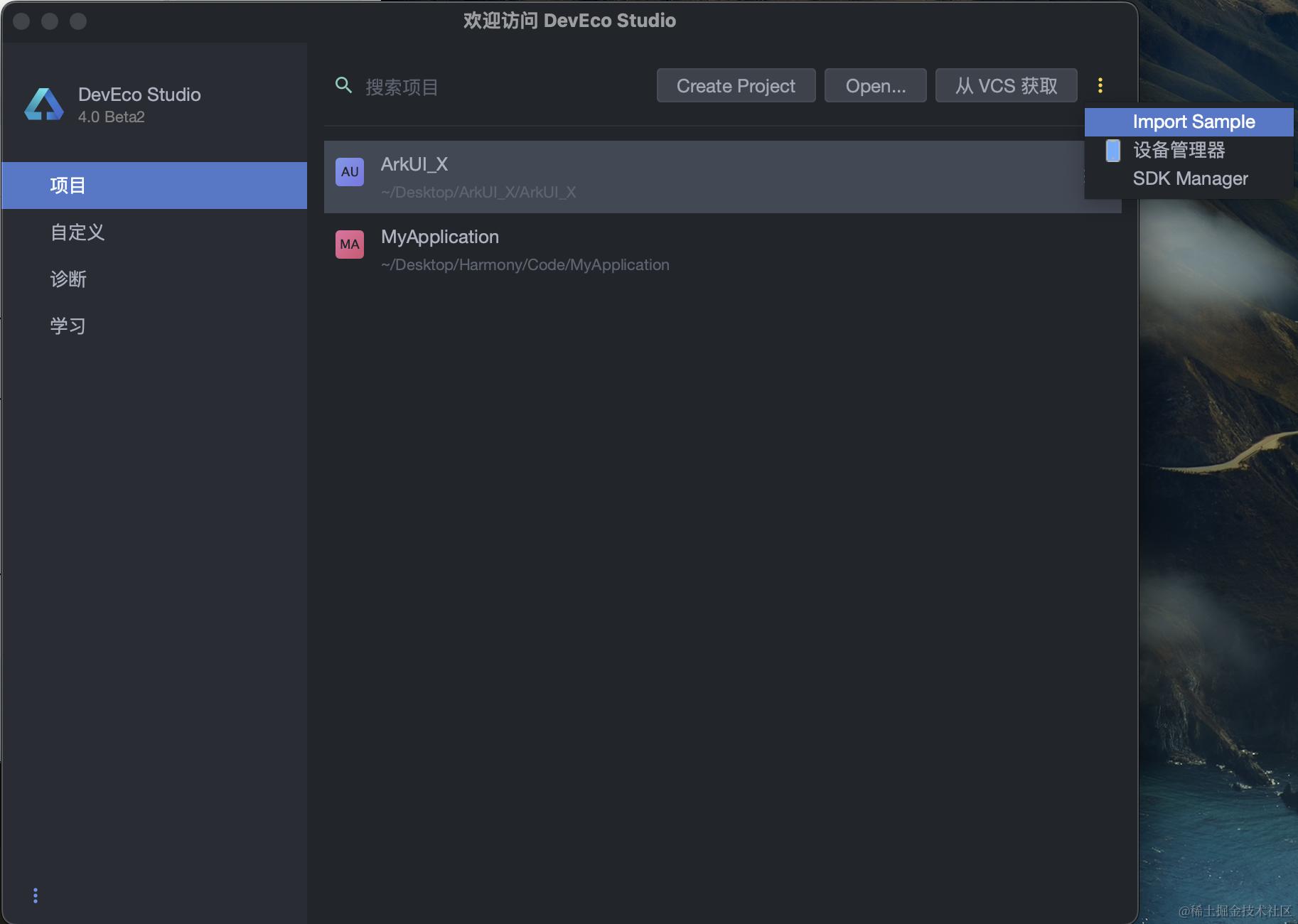The width and height of the screenshot is (1298, 924).
Task: Click the device manager phone icon
Action: [x=1113, y=150]
